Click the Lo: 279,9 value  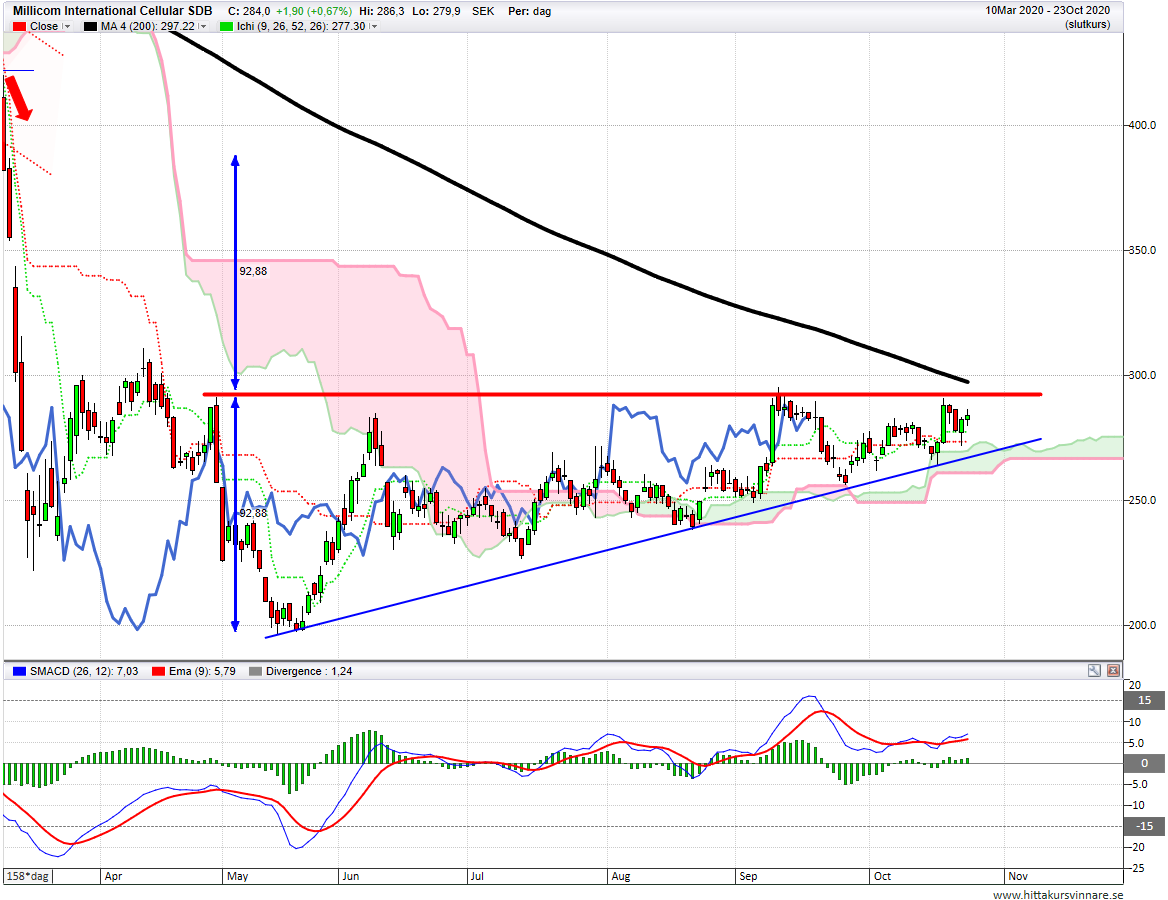tap(437, 11)
